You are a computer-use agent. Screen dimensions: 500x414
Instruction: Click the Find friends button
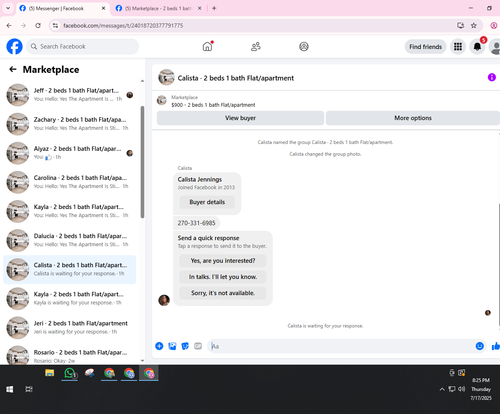425,47
